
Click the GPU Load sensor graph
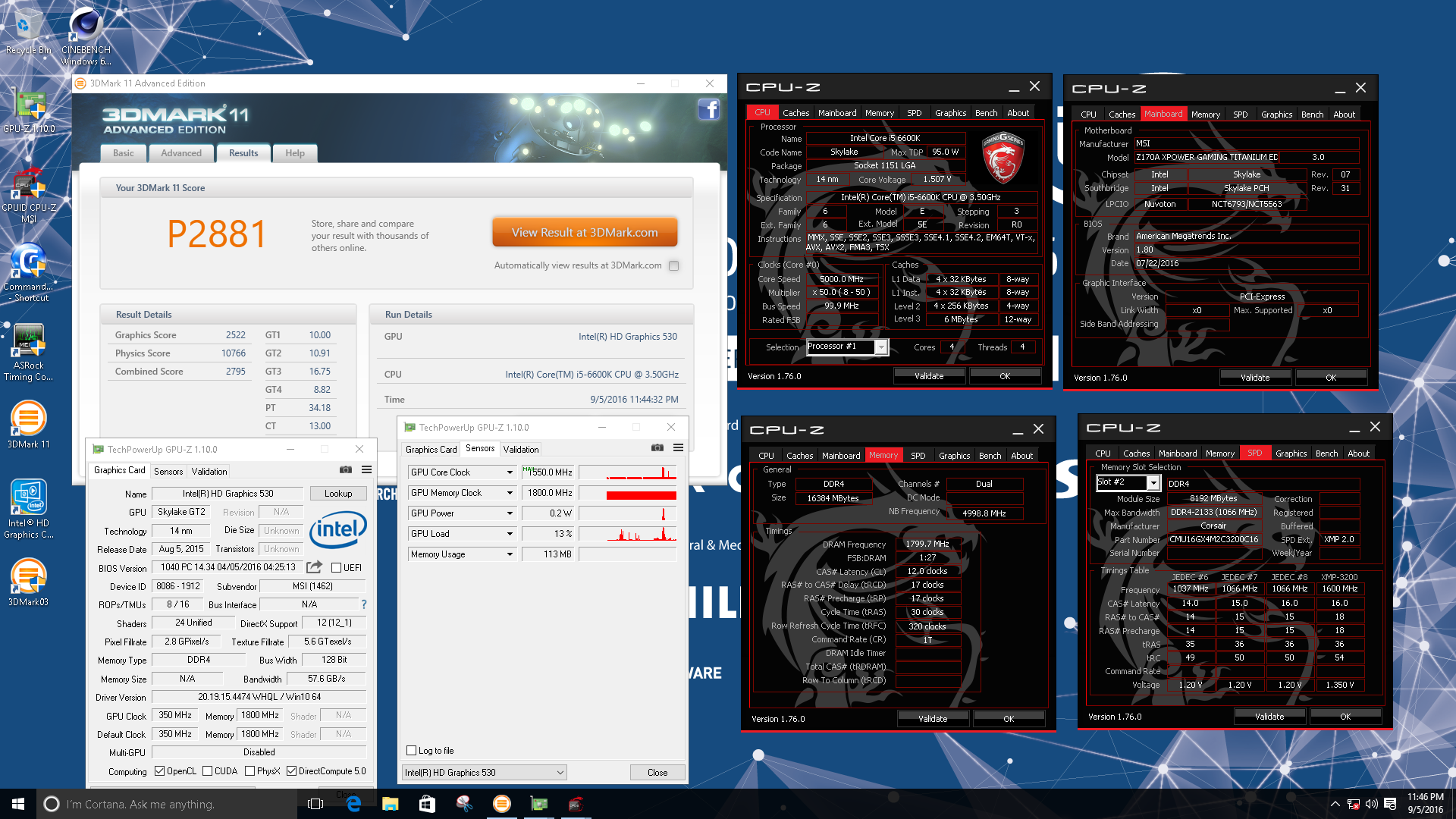[627, 534]
